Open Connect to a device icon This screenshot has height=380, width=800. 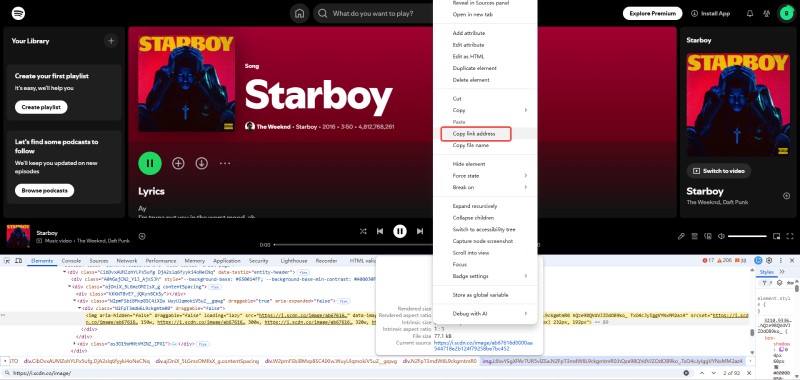[x=708, y=236]
